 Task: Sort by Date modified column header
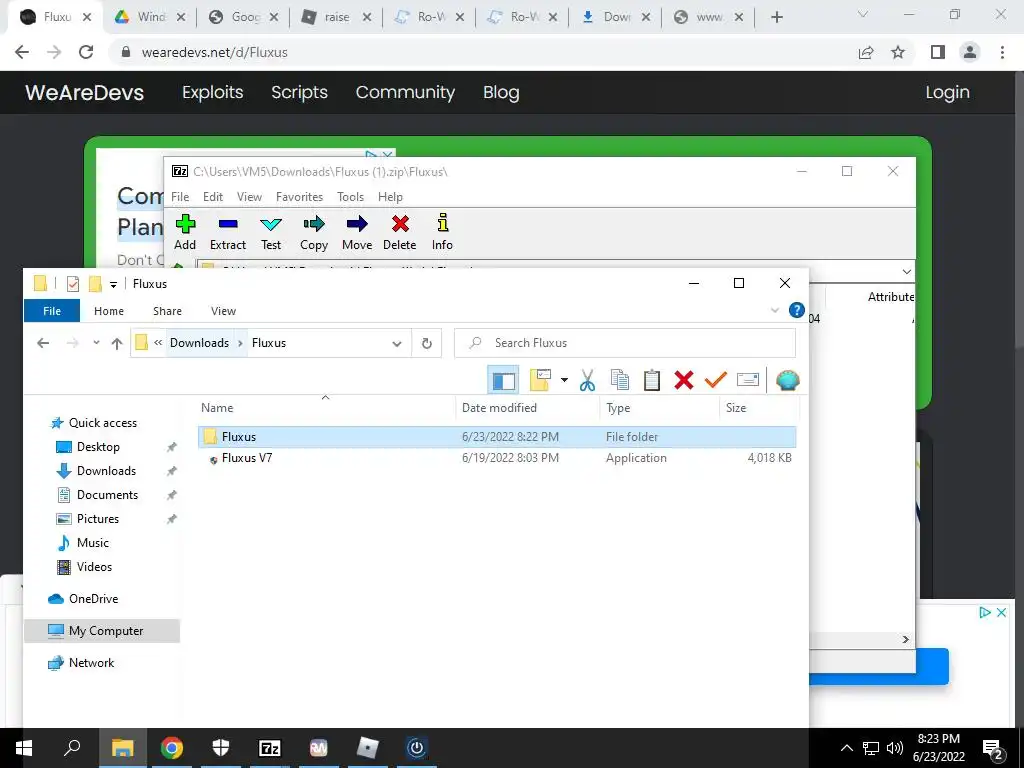pos(527,408)
